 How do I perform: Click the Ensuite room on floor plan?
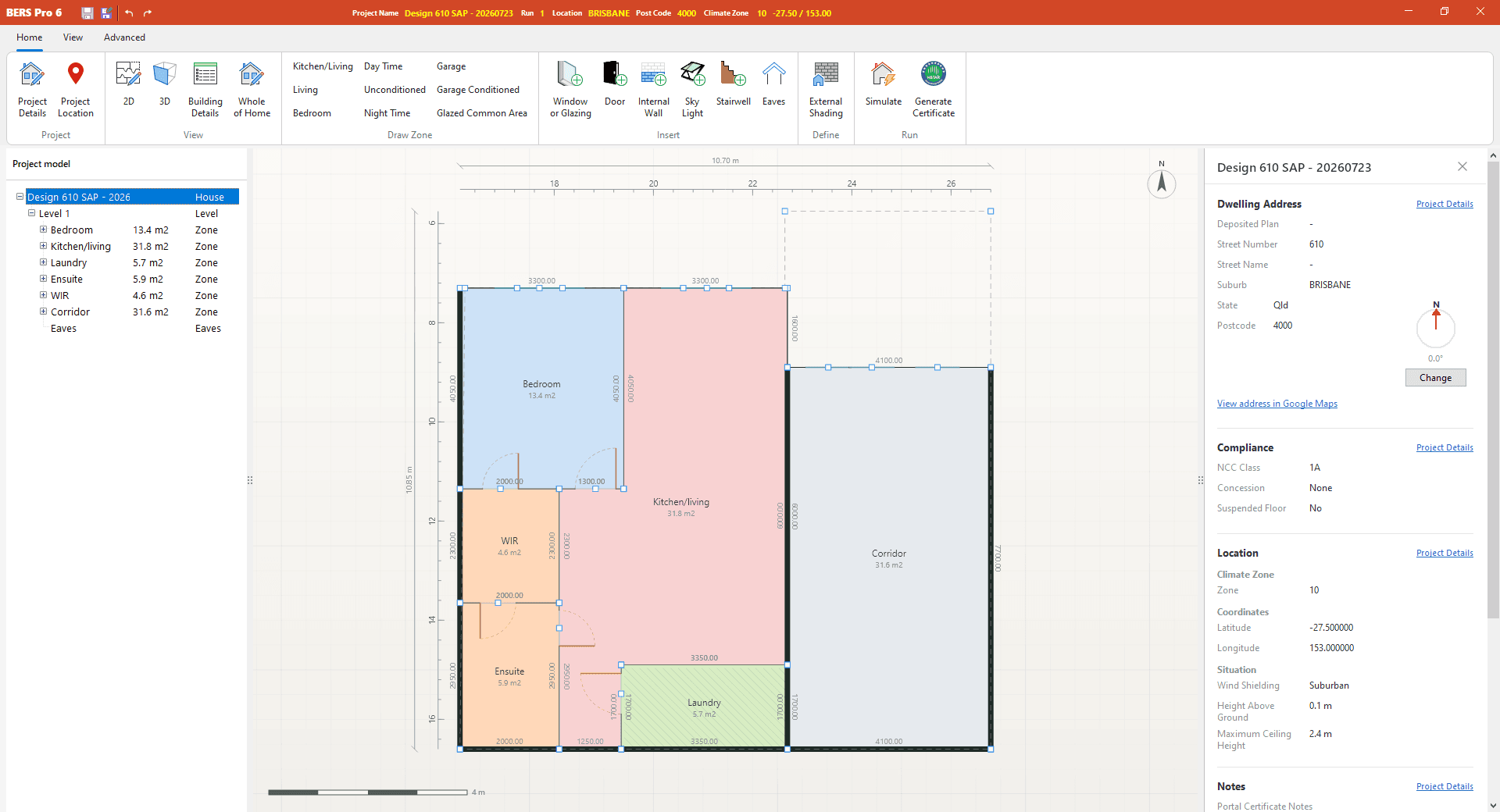tap(510, 676)
